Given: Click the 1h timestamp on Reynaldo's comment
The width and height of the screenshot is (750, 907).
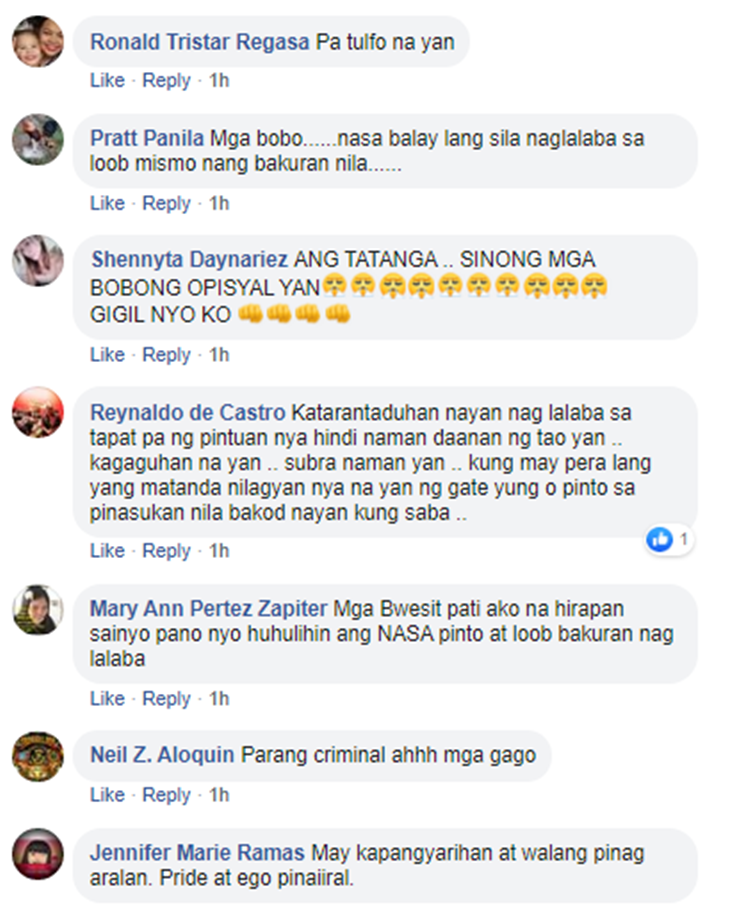Looking at the screenshot, I should click(219, 550).
